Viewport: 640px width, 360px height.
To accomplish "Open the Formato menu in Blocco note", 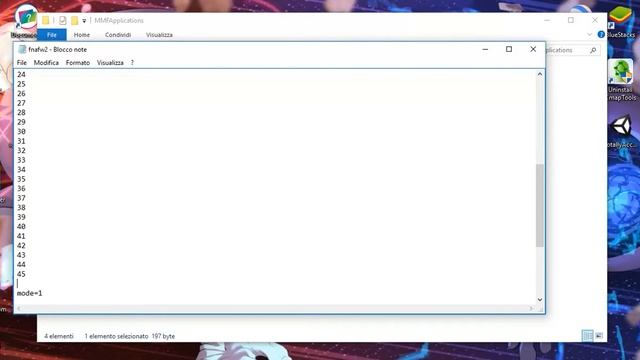I will pos(78,62).
